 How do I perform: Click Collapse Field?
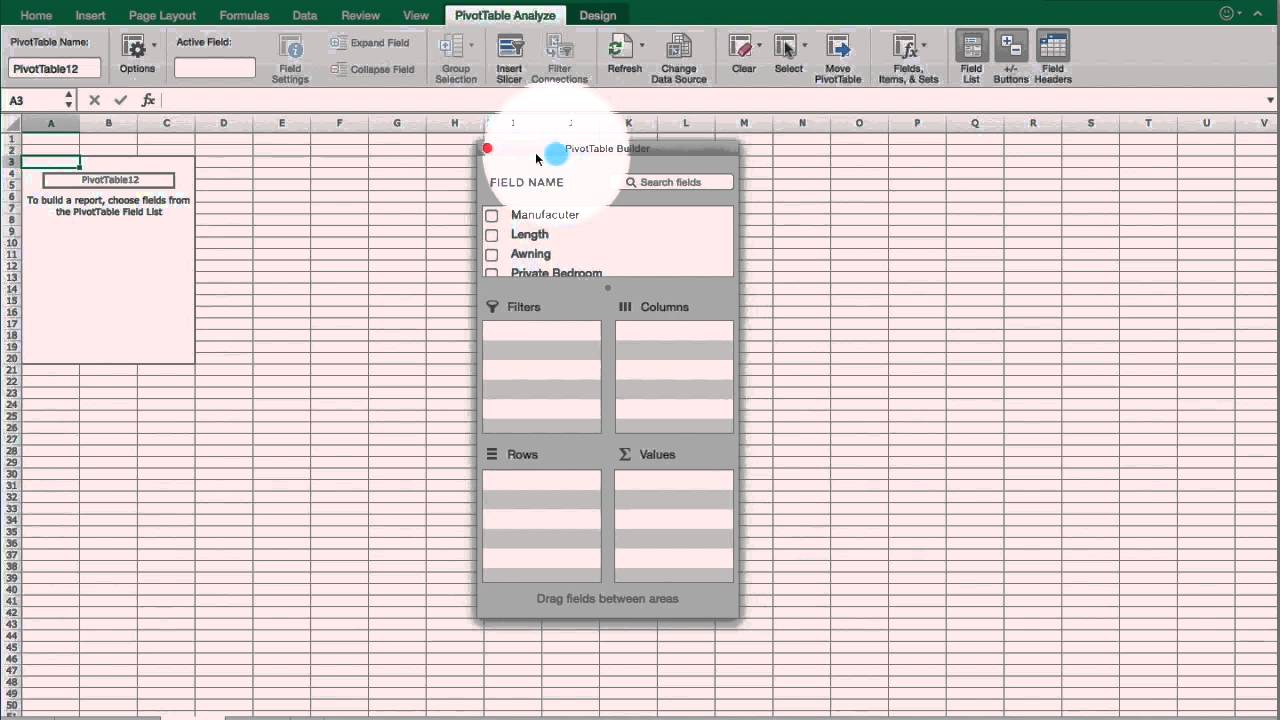click(x=372, y=69)
